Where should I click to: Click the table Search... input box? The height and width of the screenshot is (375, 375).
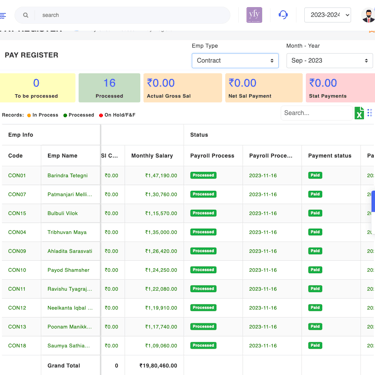tap(316, 113)
